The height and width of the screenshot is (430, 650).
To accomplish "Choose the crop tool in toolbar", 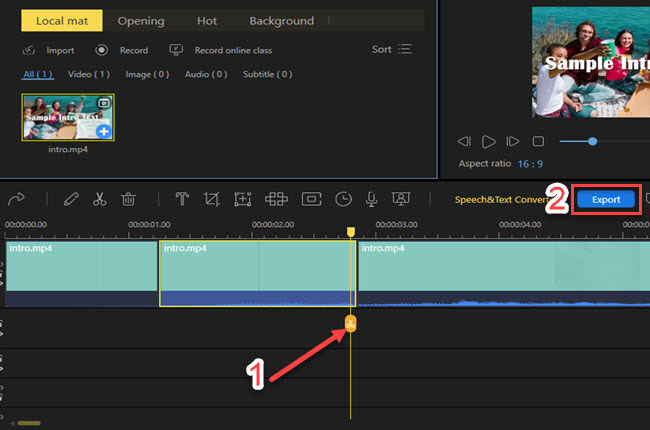I will tap(211, 199).
